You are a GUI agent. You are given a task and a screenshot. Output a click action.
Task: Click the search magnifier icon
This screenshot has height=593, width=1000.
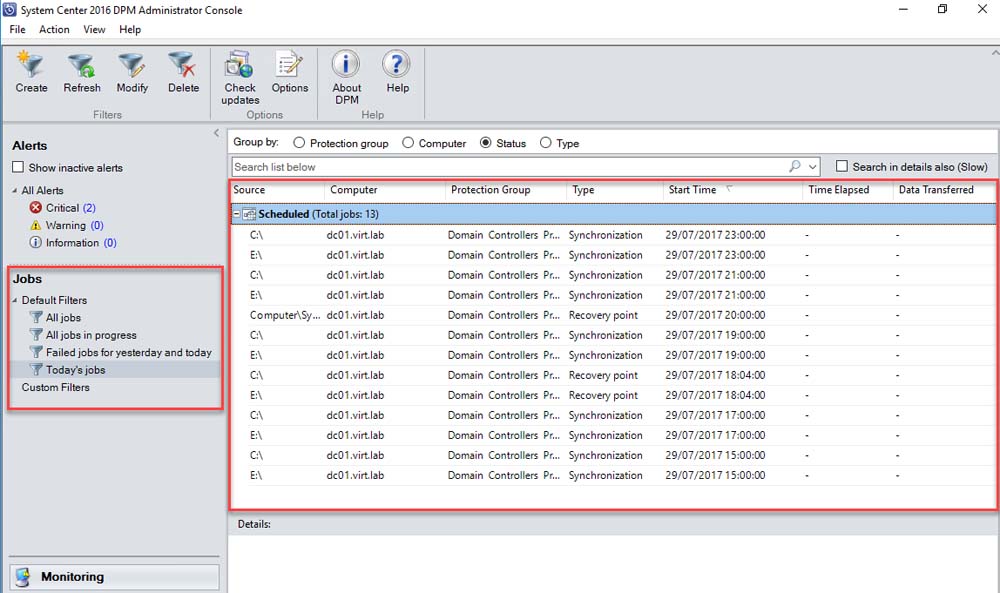[795, 166]
